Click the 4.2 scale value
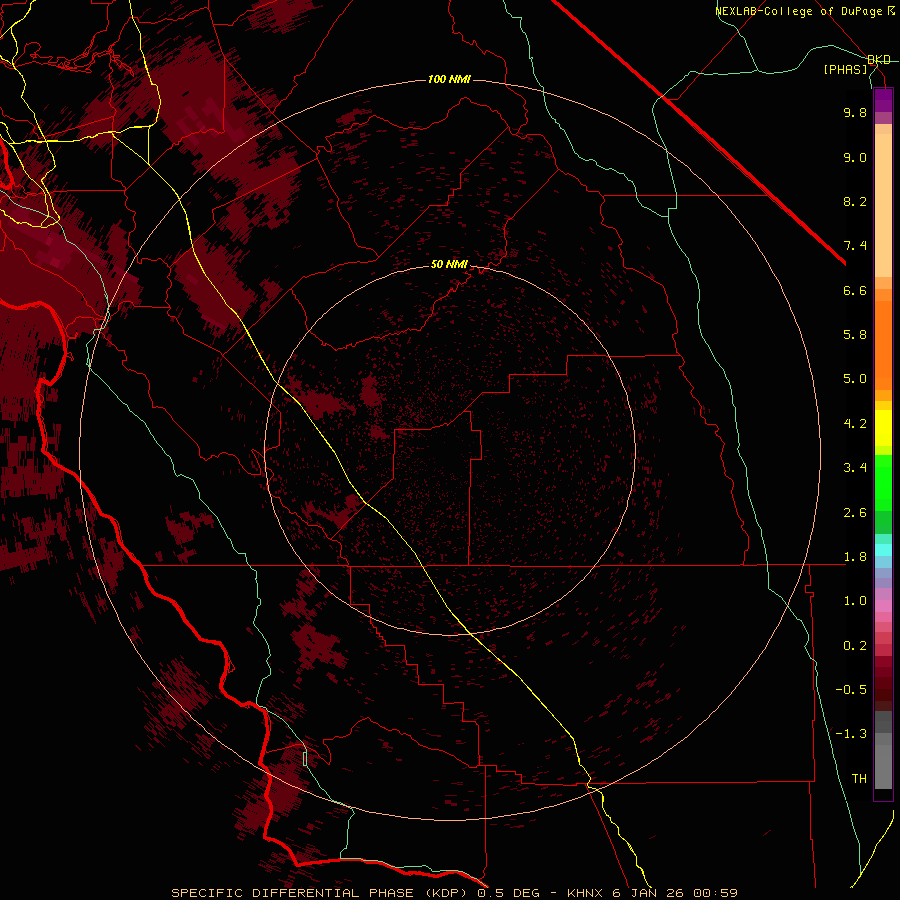The height and width of the screenshot is (900, 900). 855,424
